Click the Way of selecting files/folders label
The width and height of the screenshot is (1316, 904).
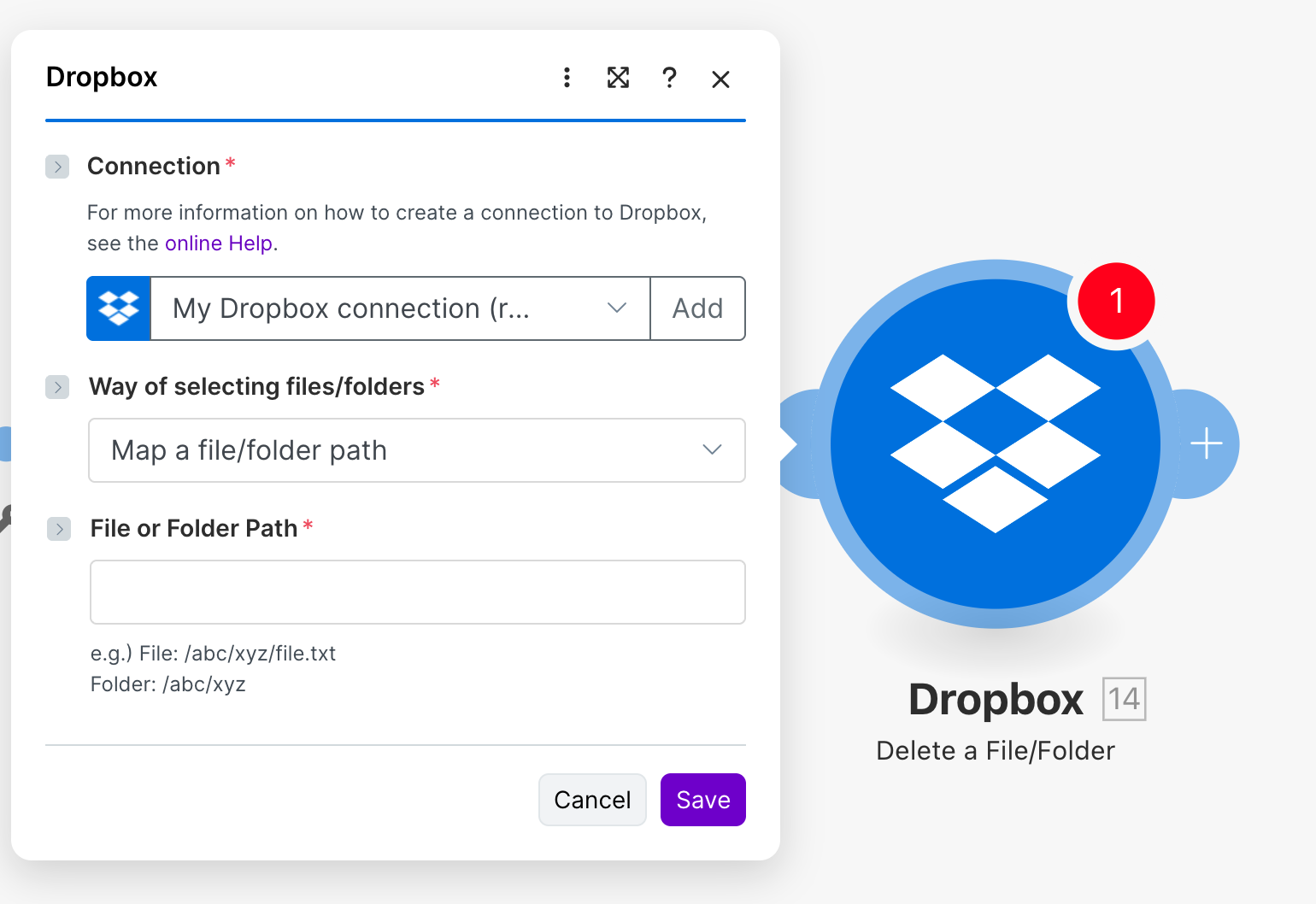(x=256, y=387)
